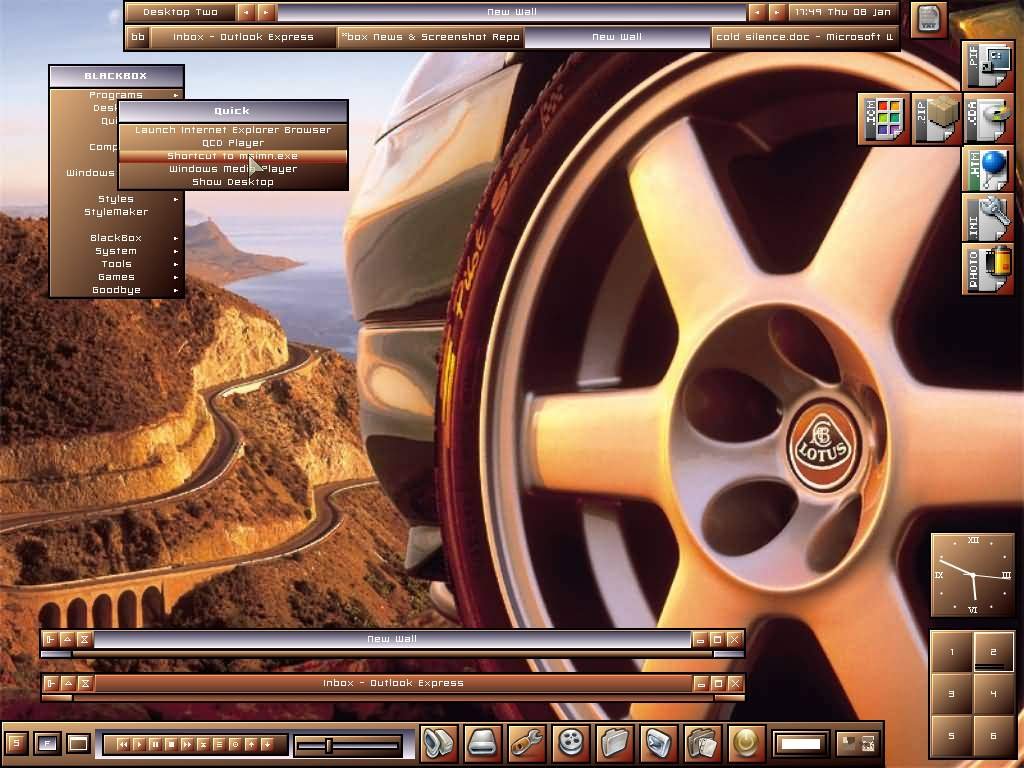
Task: Click the Desktop Two workspace label
Action: pyautogui.click(x=180, y=12)
